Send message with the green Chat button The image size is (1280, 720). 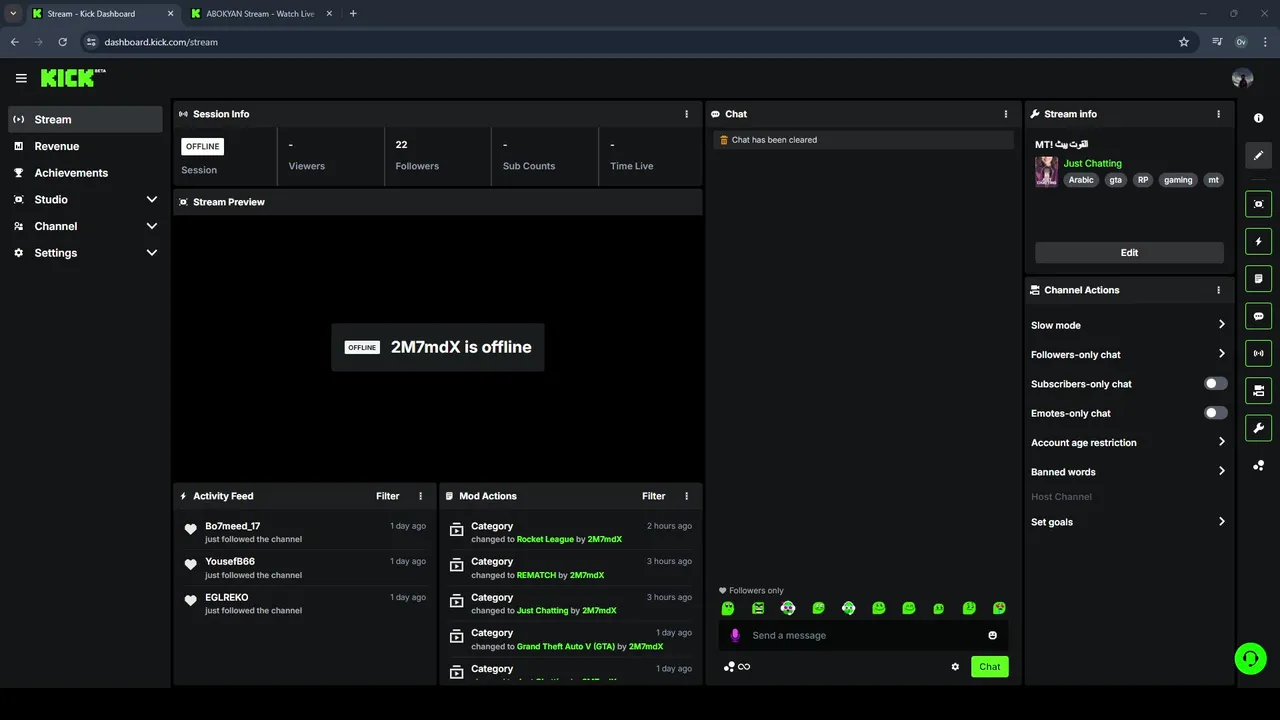pyautogui.click(x=989, y=667)
